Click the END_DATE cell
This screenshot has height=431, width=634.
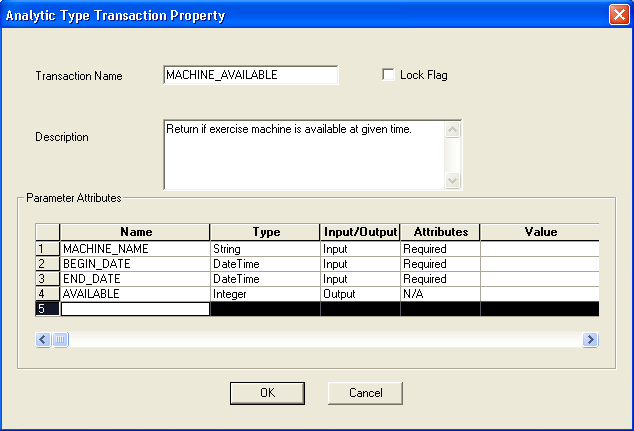(x=135, y=279)
